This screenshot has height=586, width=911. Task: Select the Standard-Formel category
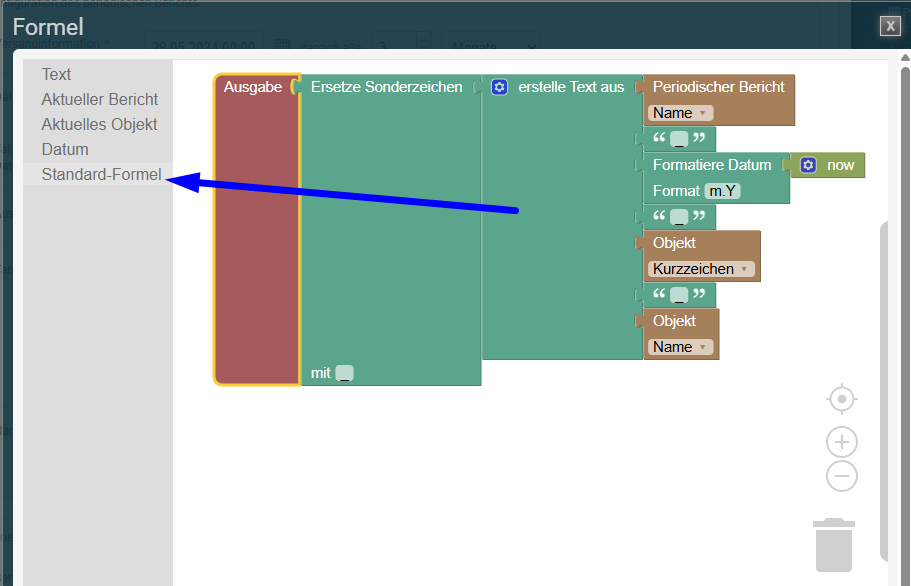[x=101, y=175]
